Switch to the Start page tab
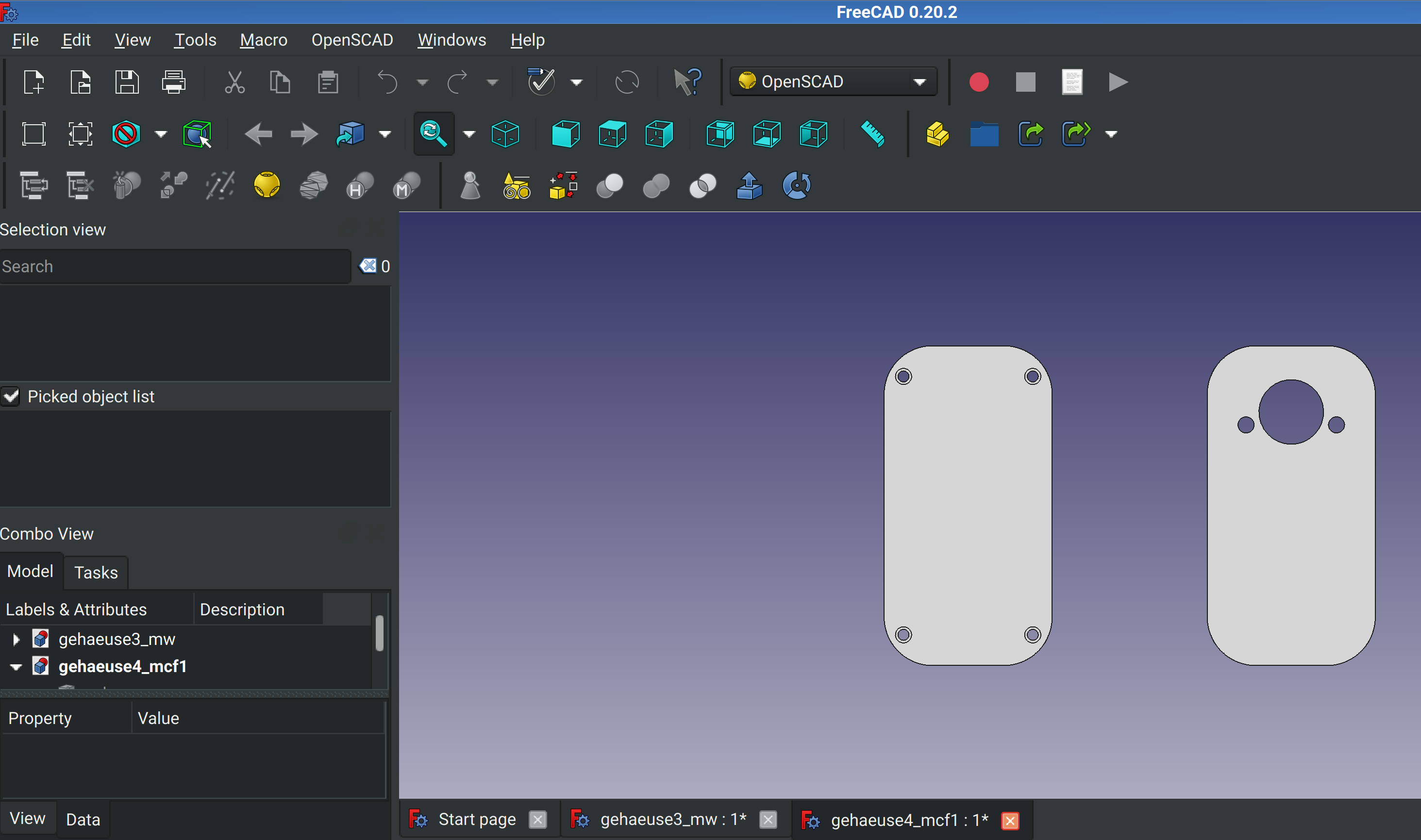The width and height of the screenshot is (1421, 840). (x=477, y=820)
